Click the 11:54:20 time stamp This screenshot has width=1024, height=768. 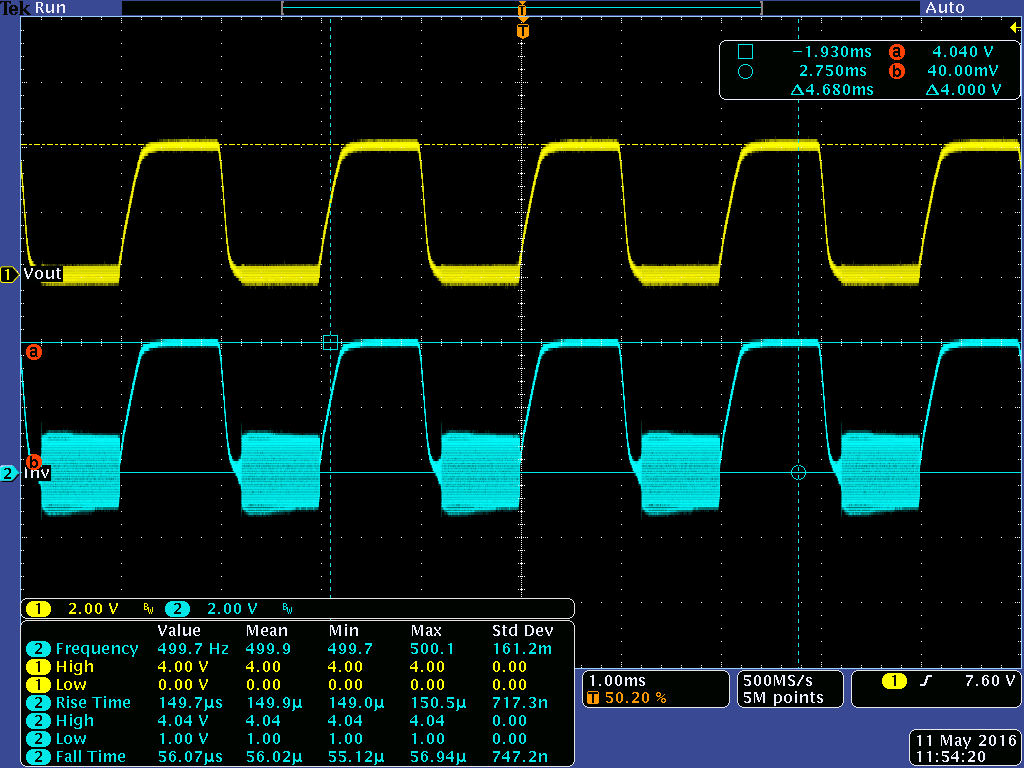tap(951, 758)
